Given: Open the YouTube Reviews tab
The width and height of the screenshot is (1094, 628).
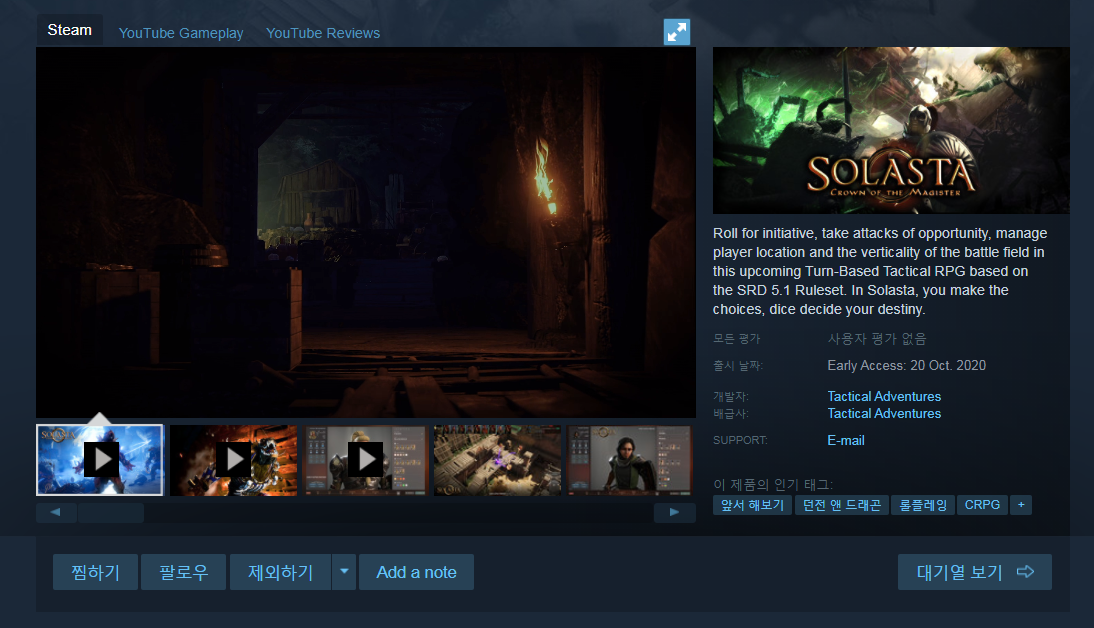Looking at the screenshot, I should 323,33.
